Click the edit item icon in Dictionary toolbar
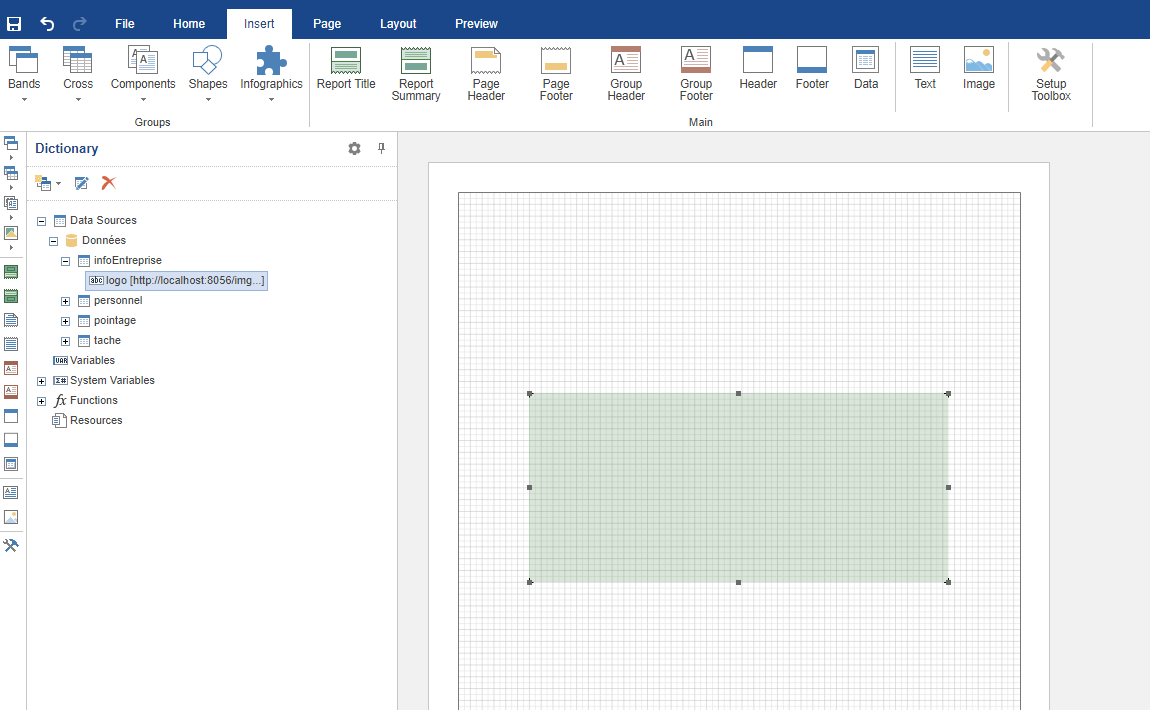This screenshot has height=710, width=1150. (x=81, y=183)
